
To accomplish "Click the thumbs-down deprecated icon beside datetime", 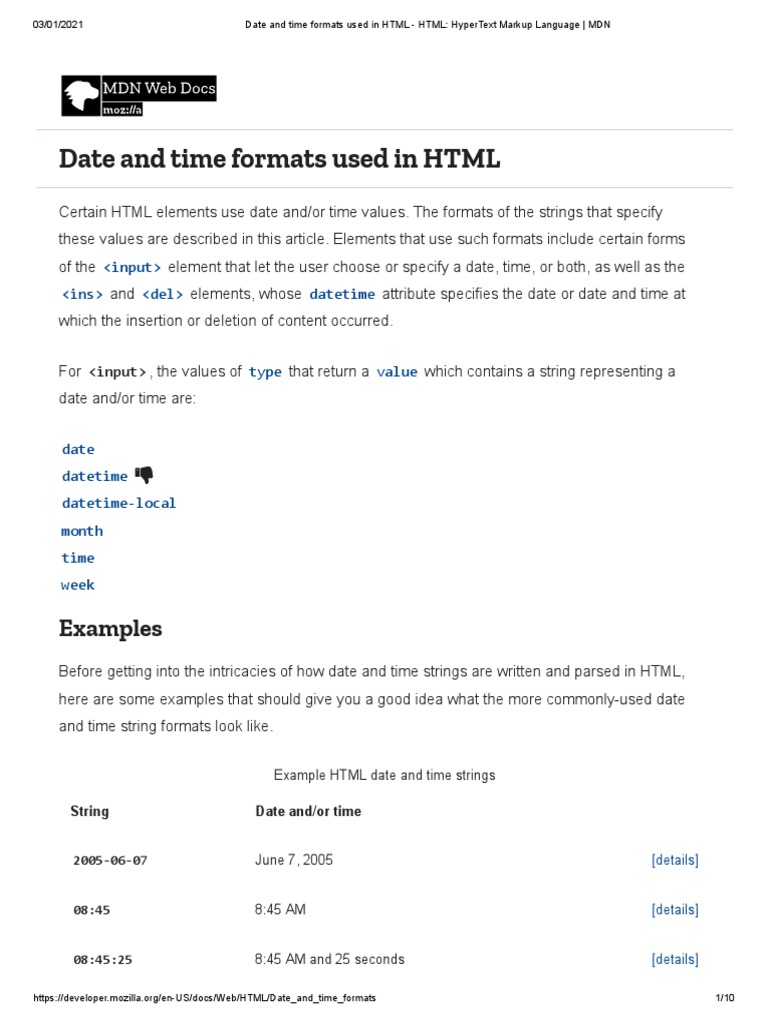I will point(143,475).
